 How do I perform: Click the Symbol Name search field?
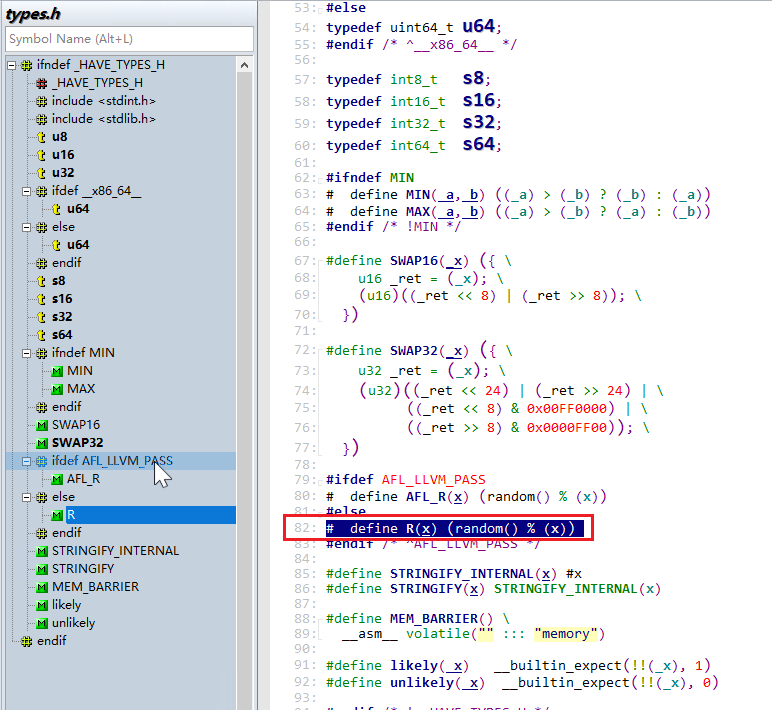tap(129, 39)
